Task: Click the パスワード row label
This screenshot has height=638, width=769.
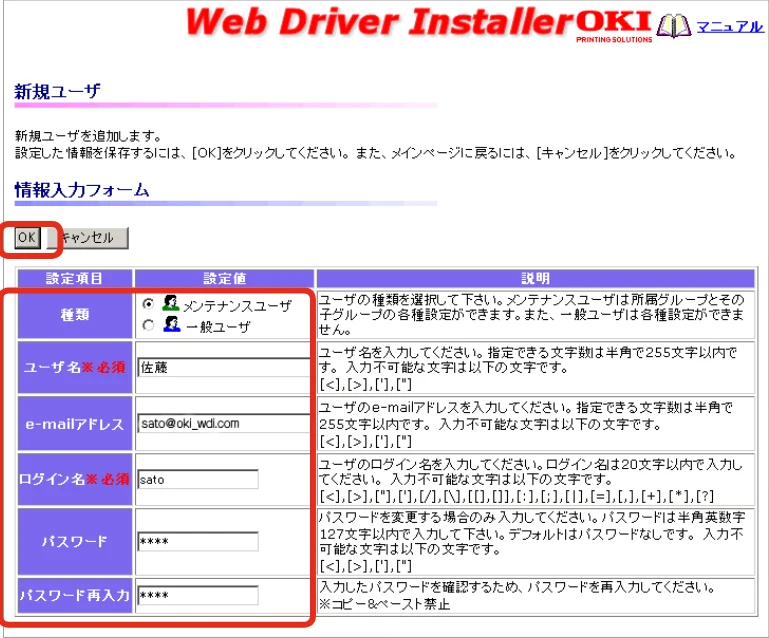Action: (x=75, y=541)
